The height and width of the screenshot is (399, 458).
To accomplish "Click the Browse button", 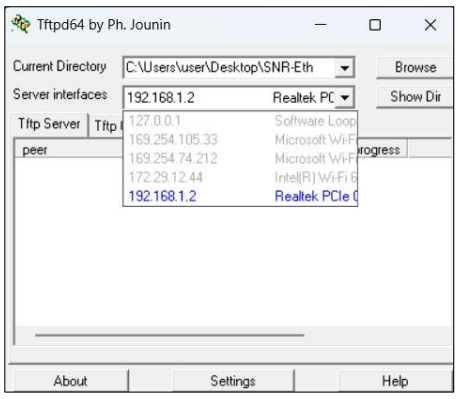I will click(x=415, y=68).
